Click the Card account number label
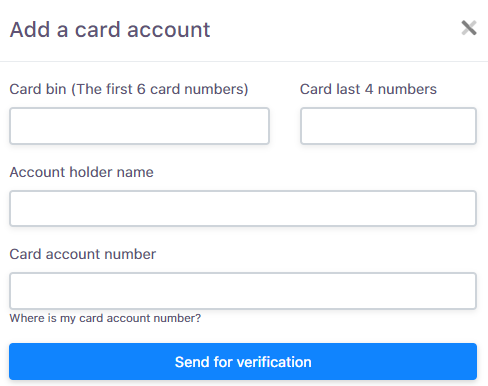The image size is (488, 386). click(83, 254)
